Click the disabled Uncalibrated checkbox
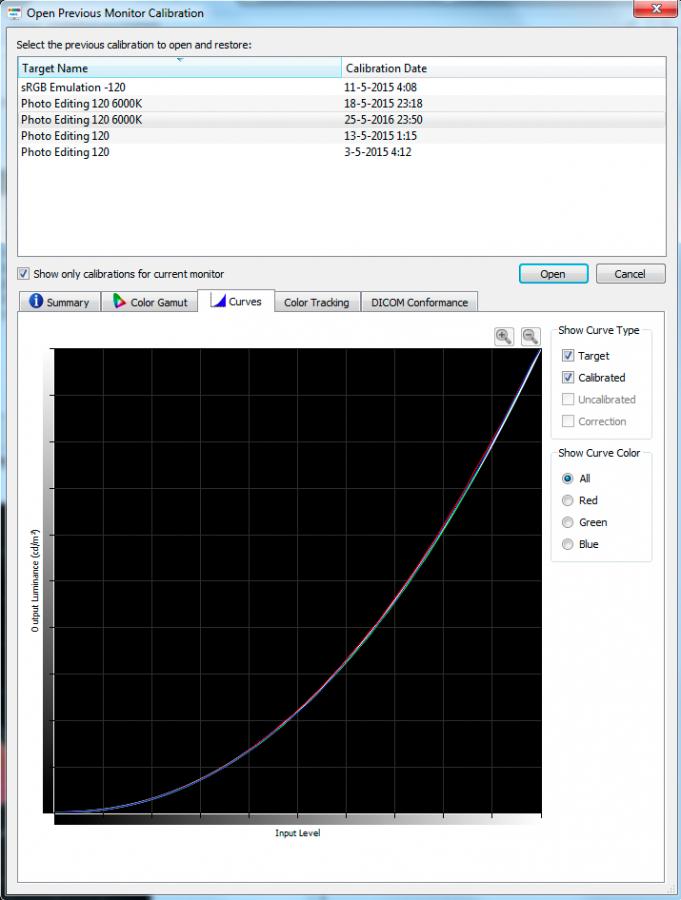681x900 pixels. 568,399
